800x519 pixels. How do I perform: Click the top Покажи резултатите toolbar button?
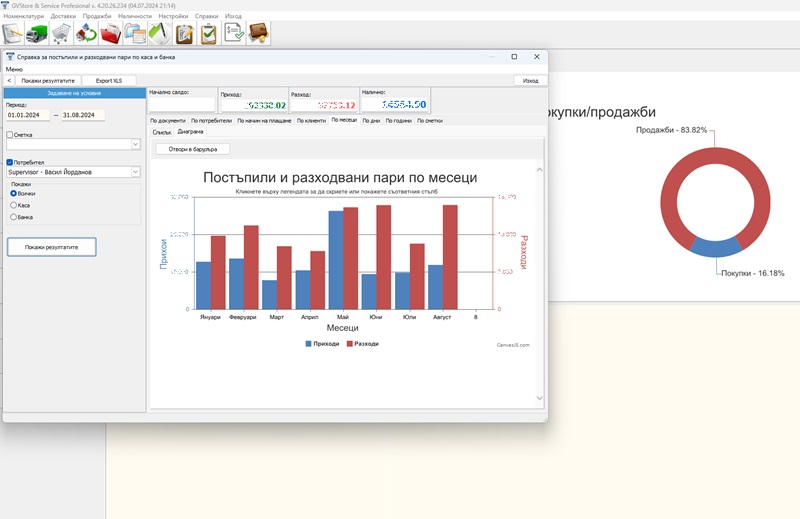point(48,81)
